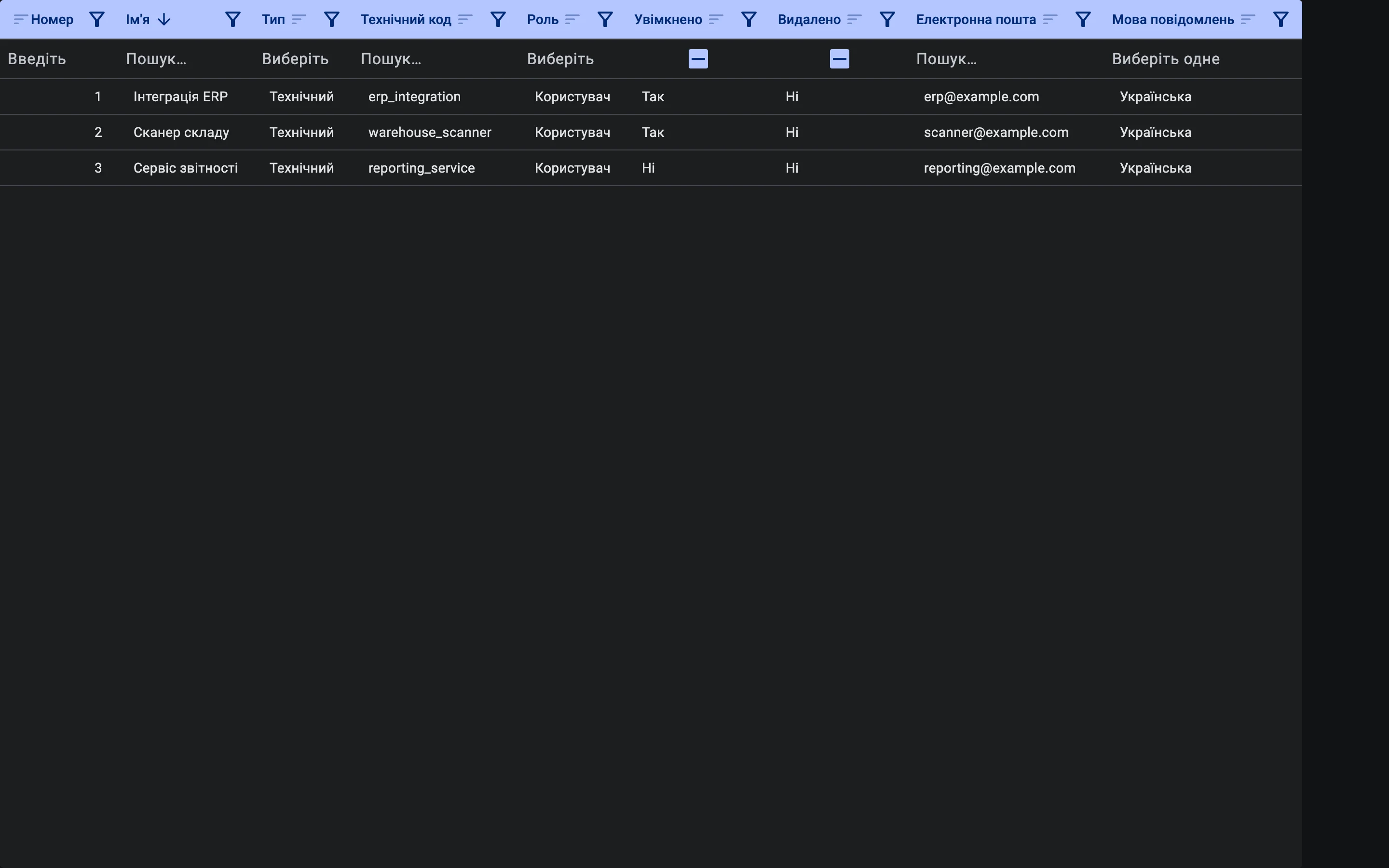Click the sort icon before Номер
Image resolution: width=1389 pixels, height=868 pixels.
(21, 19)
